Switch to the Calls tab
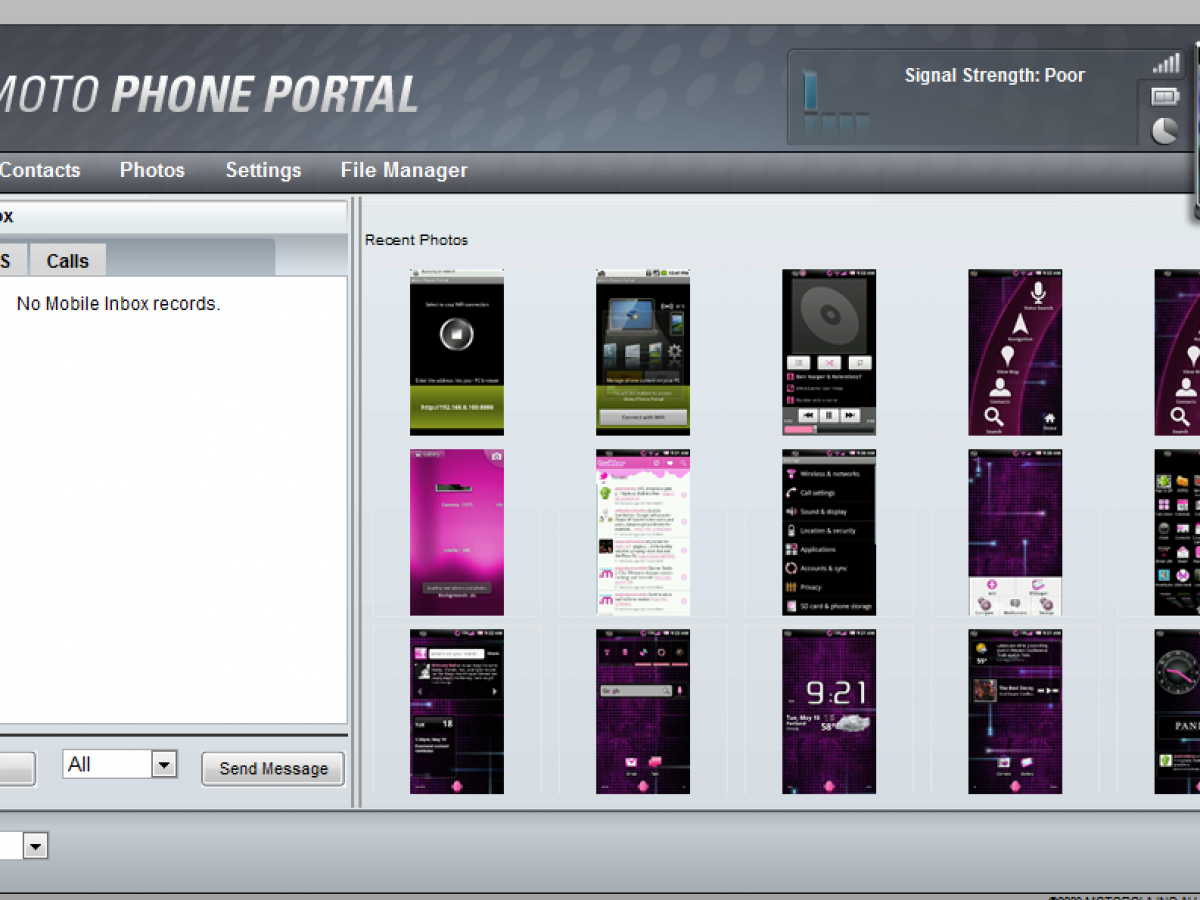Image resolution: width=1200 pixels, height=900 pixels. coord(67,261)
